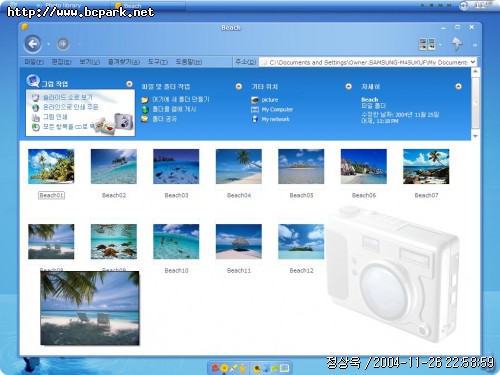Open the My network location link
This screenshot has width=500, height=375.
click(275, 119)
